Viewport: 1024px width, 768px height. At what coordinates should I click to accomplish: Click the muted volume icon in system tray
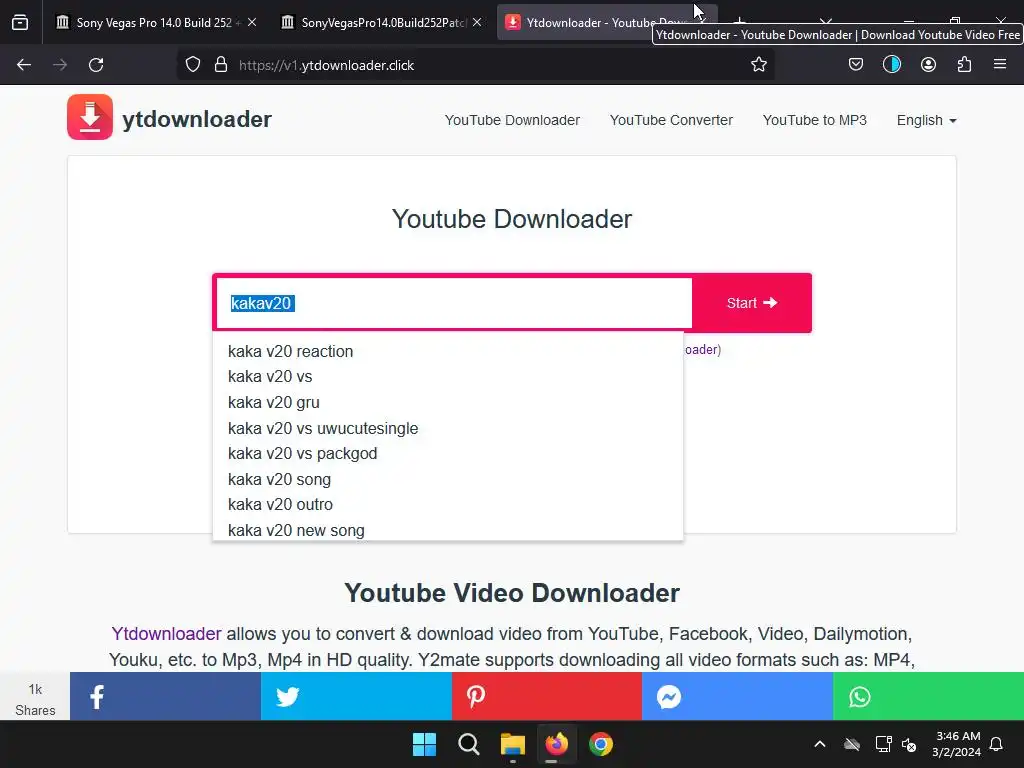click(x=908, y=744)
